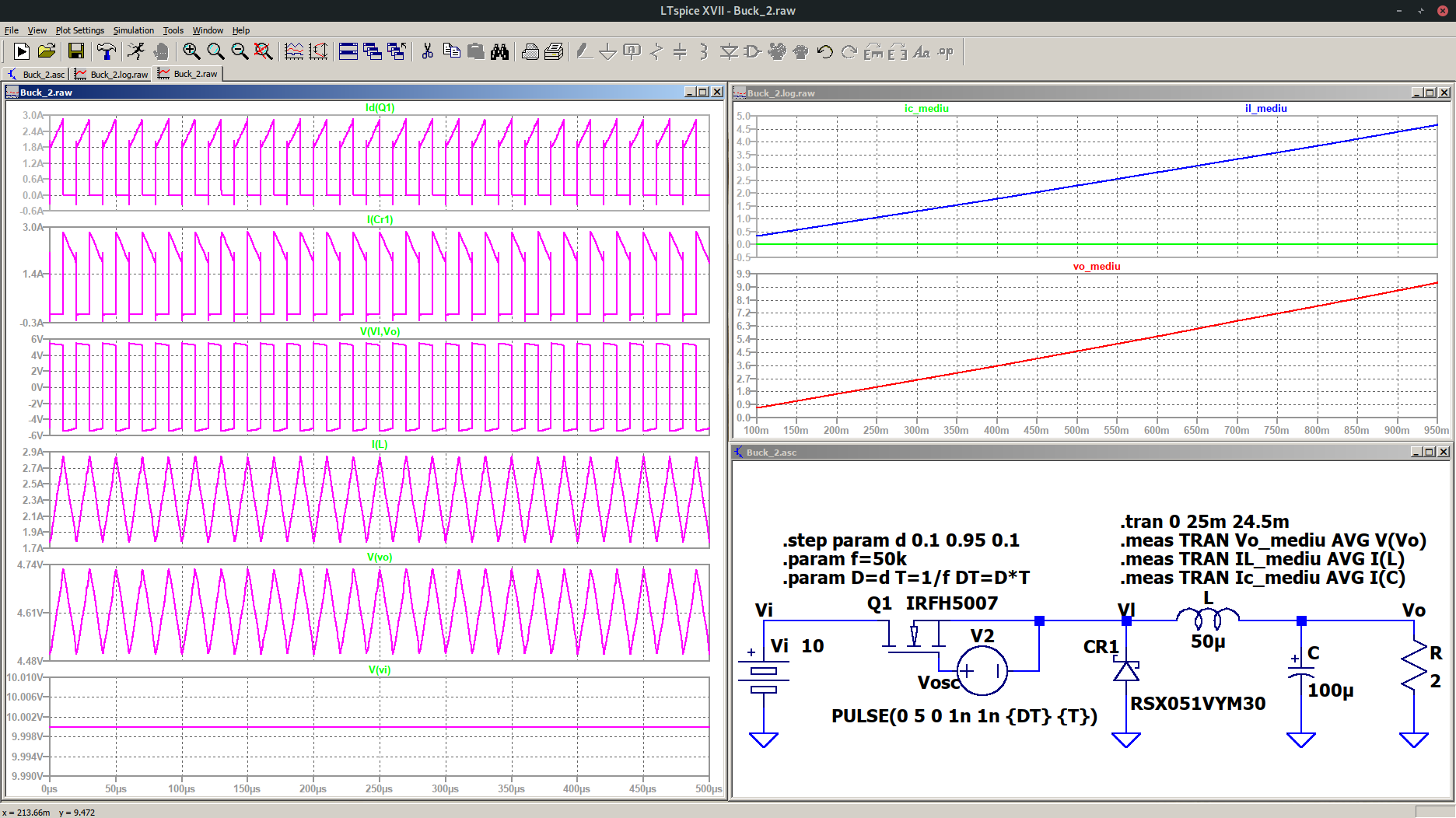The image size is (1456, 818).
Task: Click the Place Resistor icon
Action: coord(656,52)
